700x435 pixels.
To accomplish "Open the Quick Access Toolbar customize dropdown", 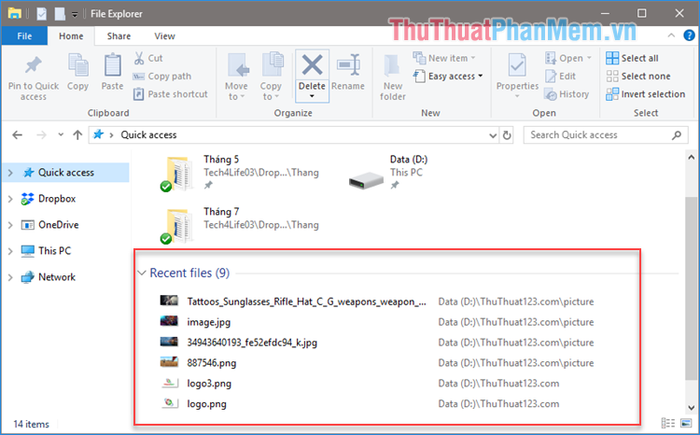I will pos(75,14).
